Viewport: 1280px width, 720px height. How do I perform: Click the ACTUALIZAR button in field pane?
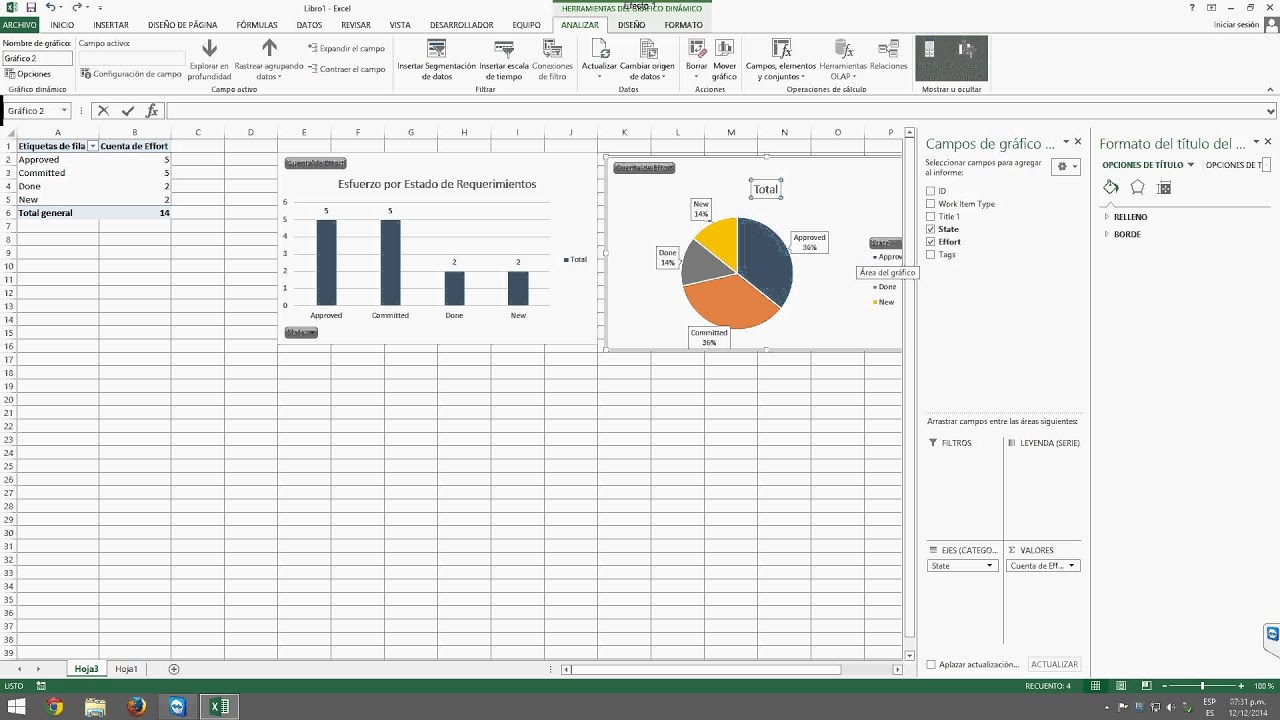[1055, 665]
